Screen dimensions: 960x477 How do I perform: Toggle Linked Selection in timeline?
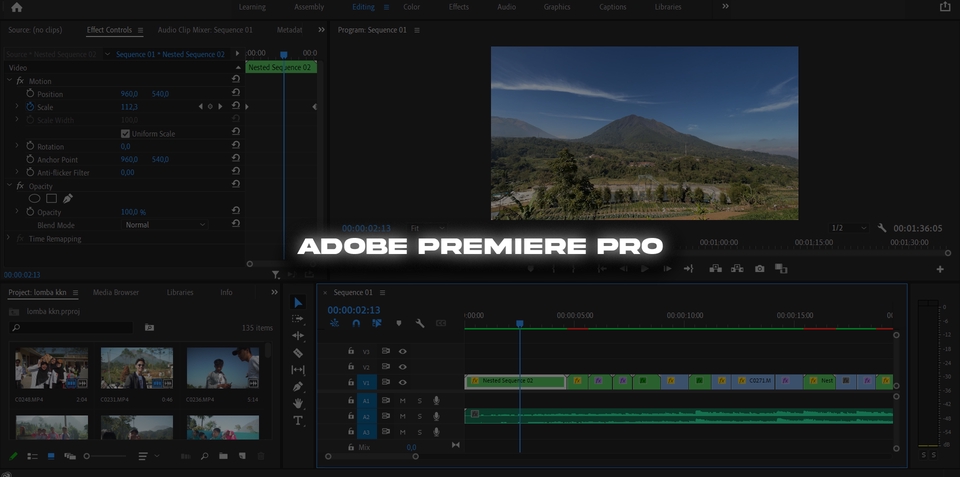(377, 323)
